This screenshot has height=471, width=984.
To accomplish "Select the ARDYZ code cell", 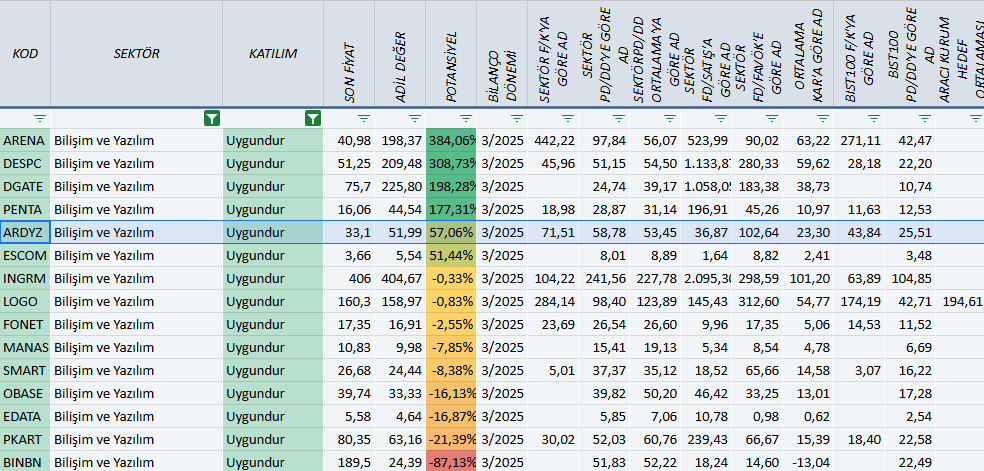I will coord(25,233).
